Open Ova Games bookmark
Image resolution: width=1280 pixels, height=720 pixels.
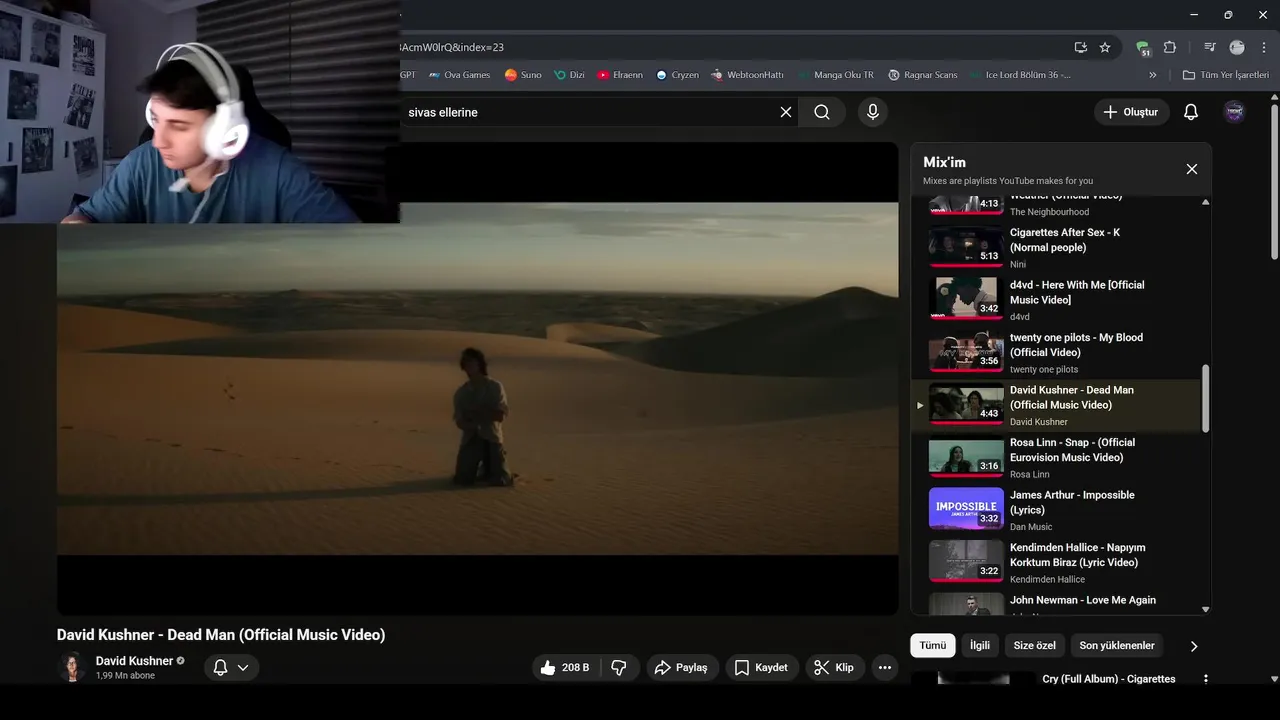[459, 75]
